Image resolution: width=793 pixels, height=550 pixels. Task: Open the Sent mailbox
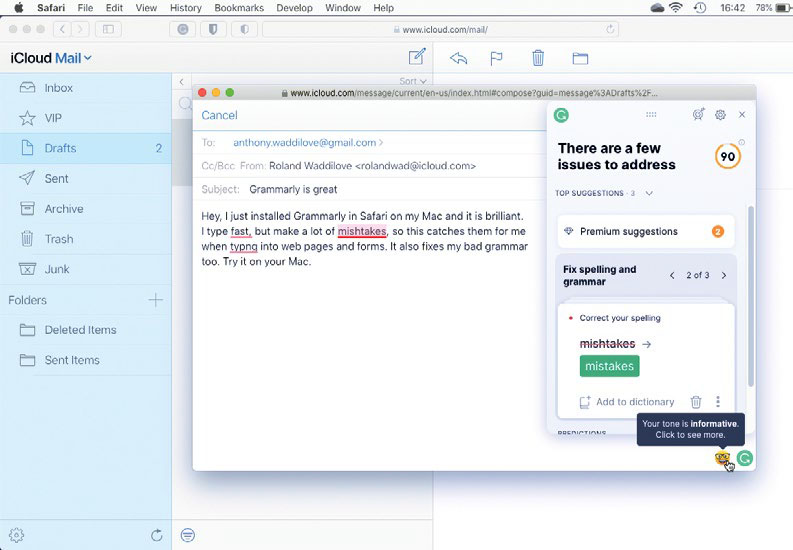click(85, 178)
